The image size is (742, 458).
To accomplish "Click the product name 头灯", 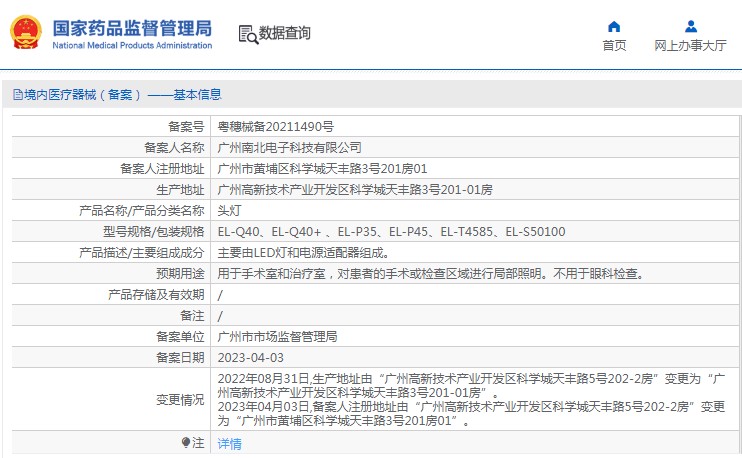I will coord(230,211).
